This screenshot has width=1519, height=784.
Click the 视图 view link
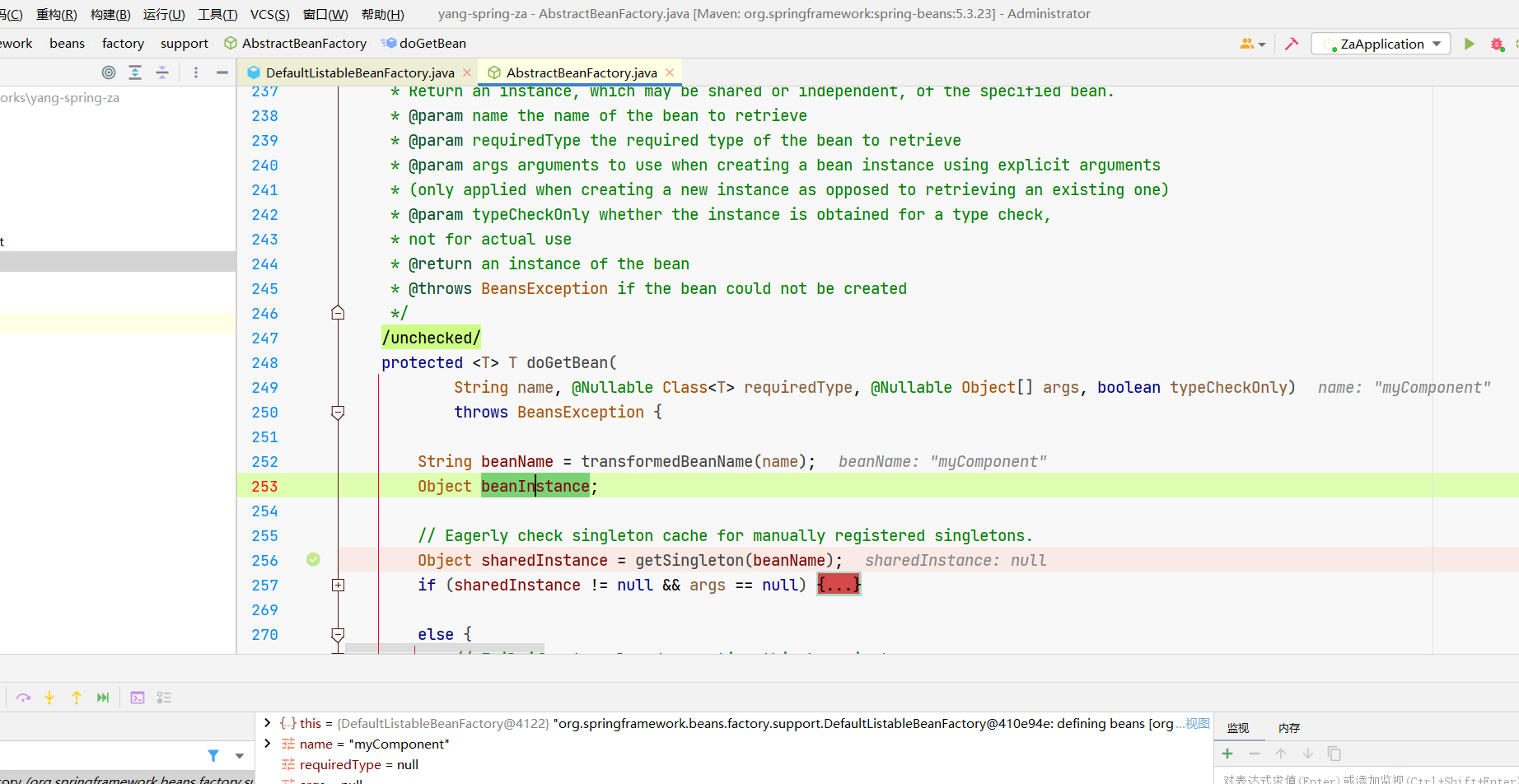coord(1198,723)
